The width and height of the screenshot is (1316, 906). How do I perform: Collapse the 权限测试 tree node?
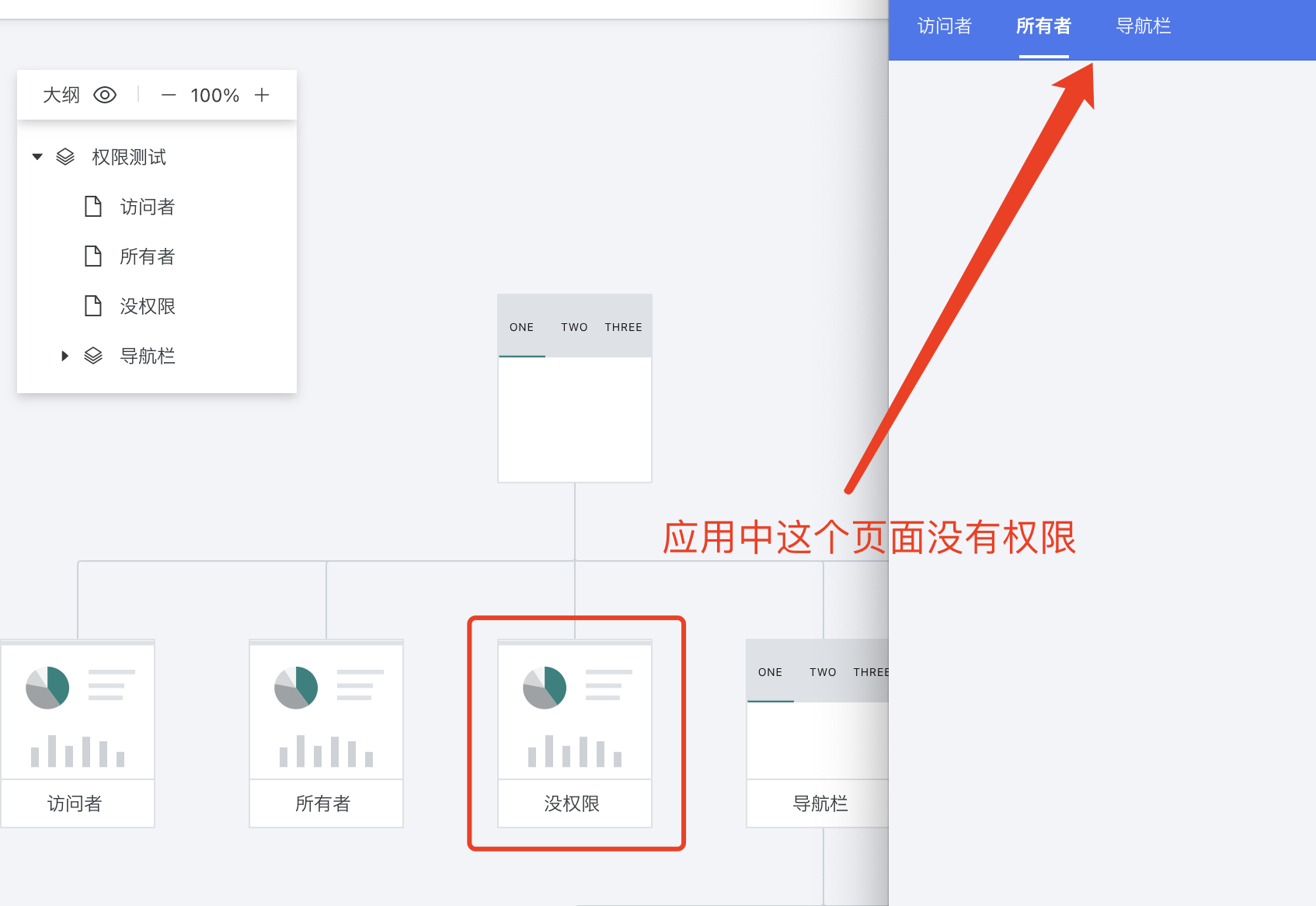click(x=37, y=157)
